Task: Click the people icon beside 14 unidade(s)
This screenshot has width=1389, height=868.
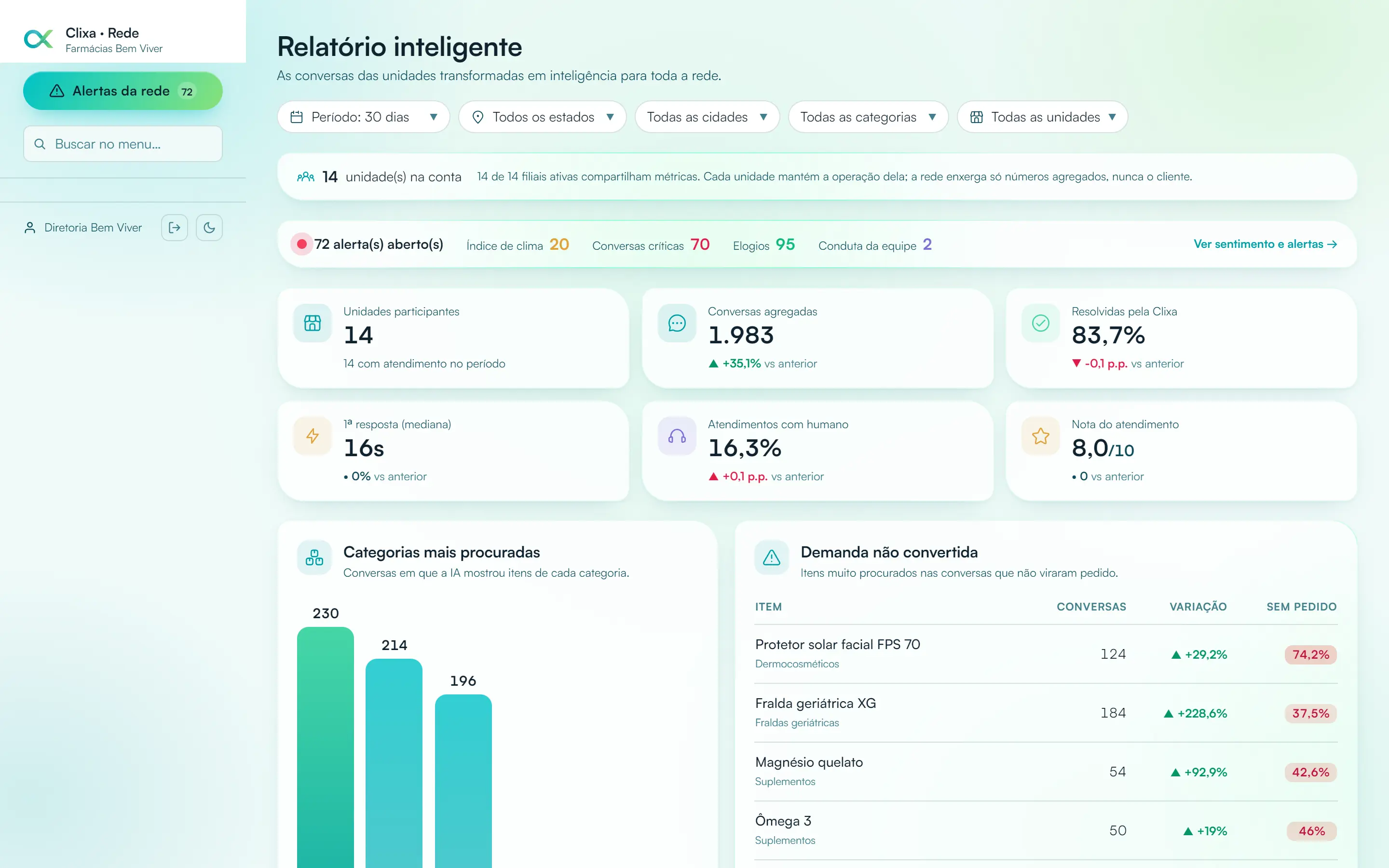Action: (x=305, y=177)
